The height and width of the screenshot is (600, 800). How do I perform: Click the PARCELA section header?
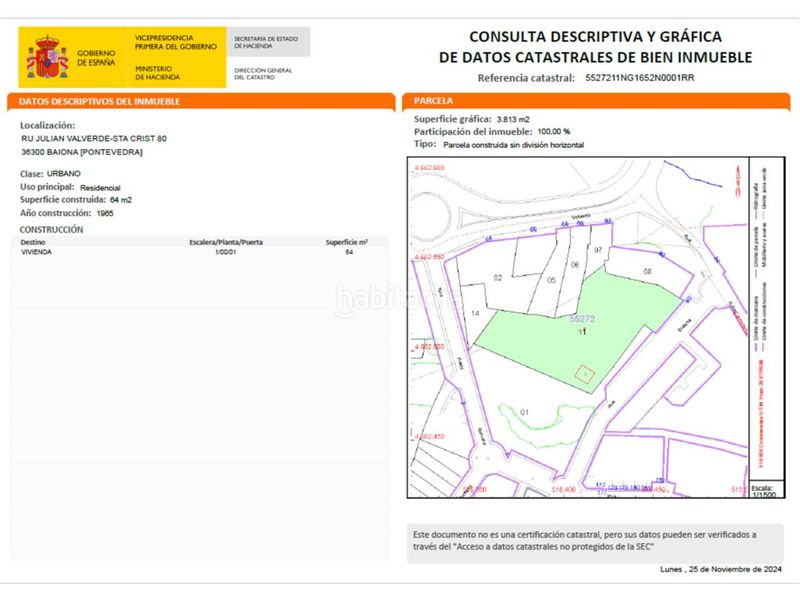coord(433,101)
